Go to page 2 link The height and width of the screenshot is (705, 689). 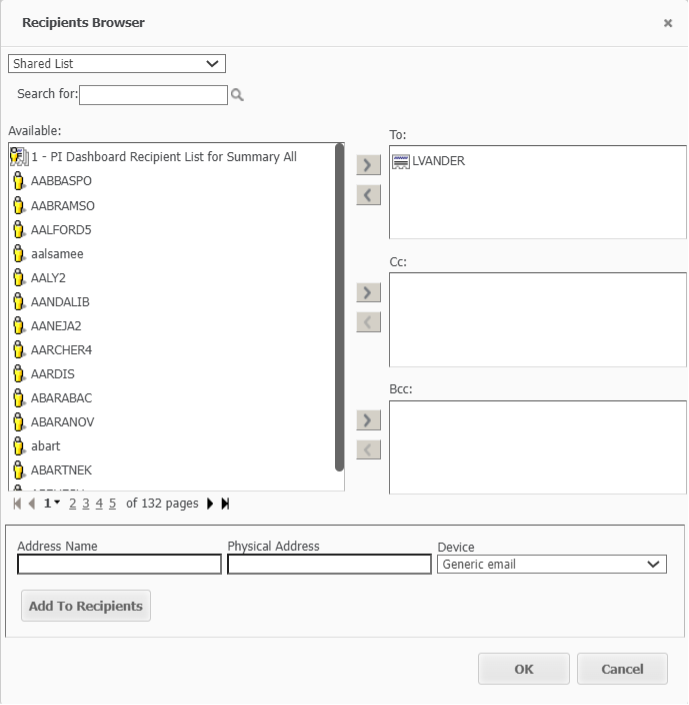coord(73,504)
